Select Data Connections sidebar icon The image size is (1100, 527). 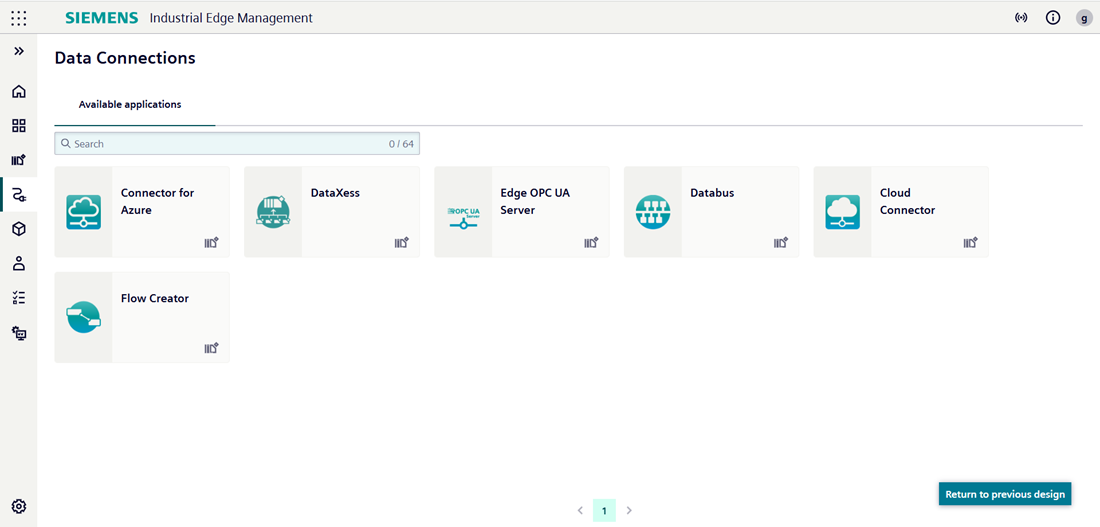click(19, 195)
